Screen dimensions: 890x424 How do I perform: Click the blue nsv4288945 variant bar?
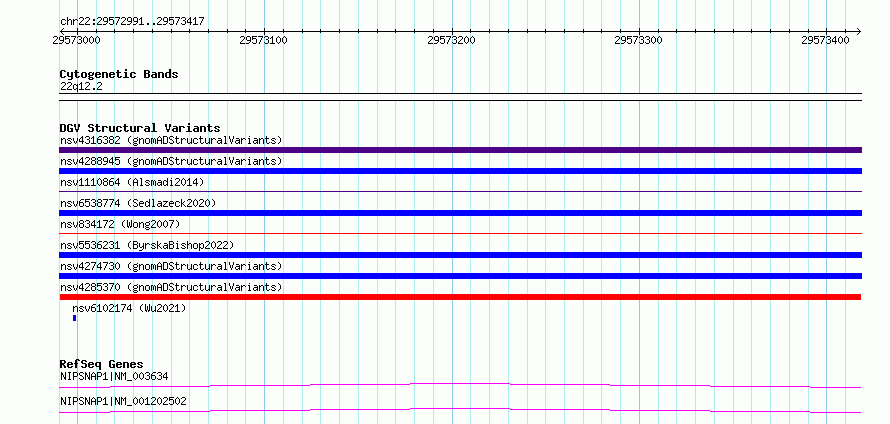[460, 171]
